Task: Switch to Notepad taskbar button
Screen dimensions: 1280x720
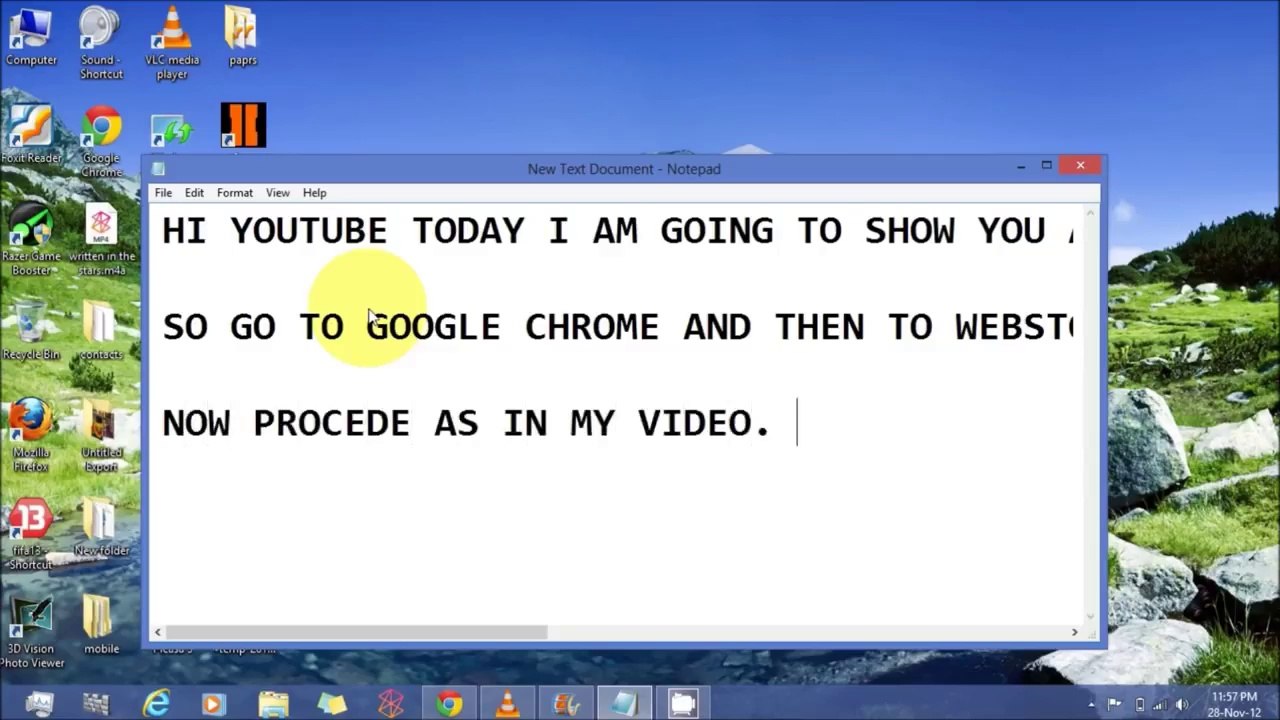Action: tap(625, 703)
